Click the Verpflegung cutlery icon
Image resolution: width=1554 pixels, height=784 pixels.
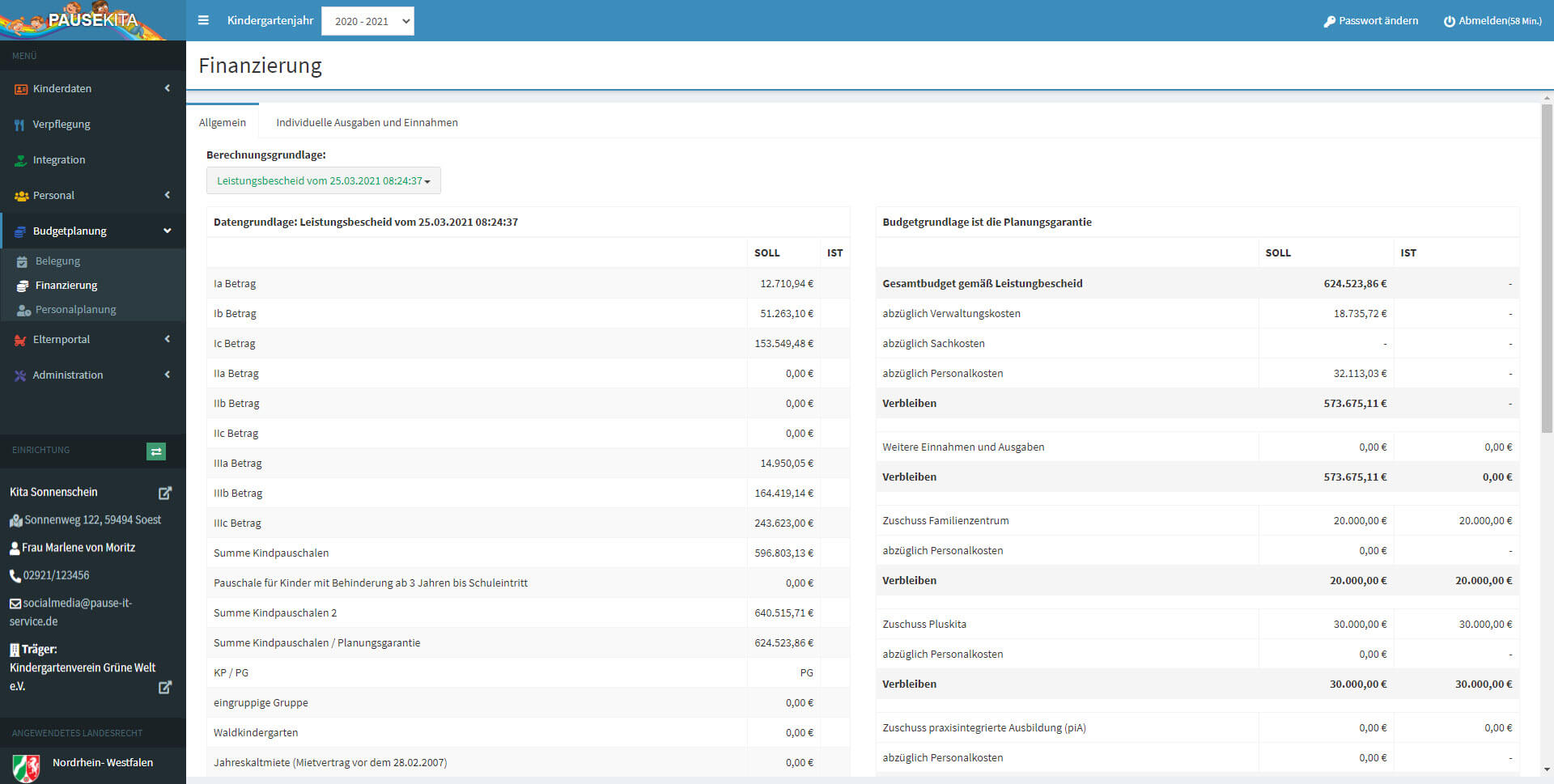click(x=19, y=125)
